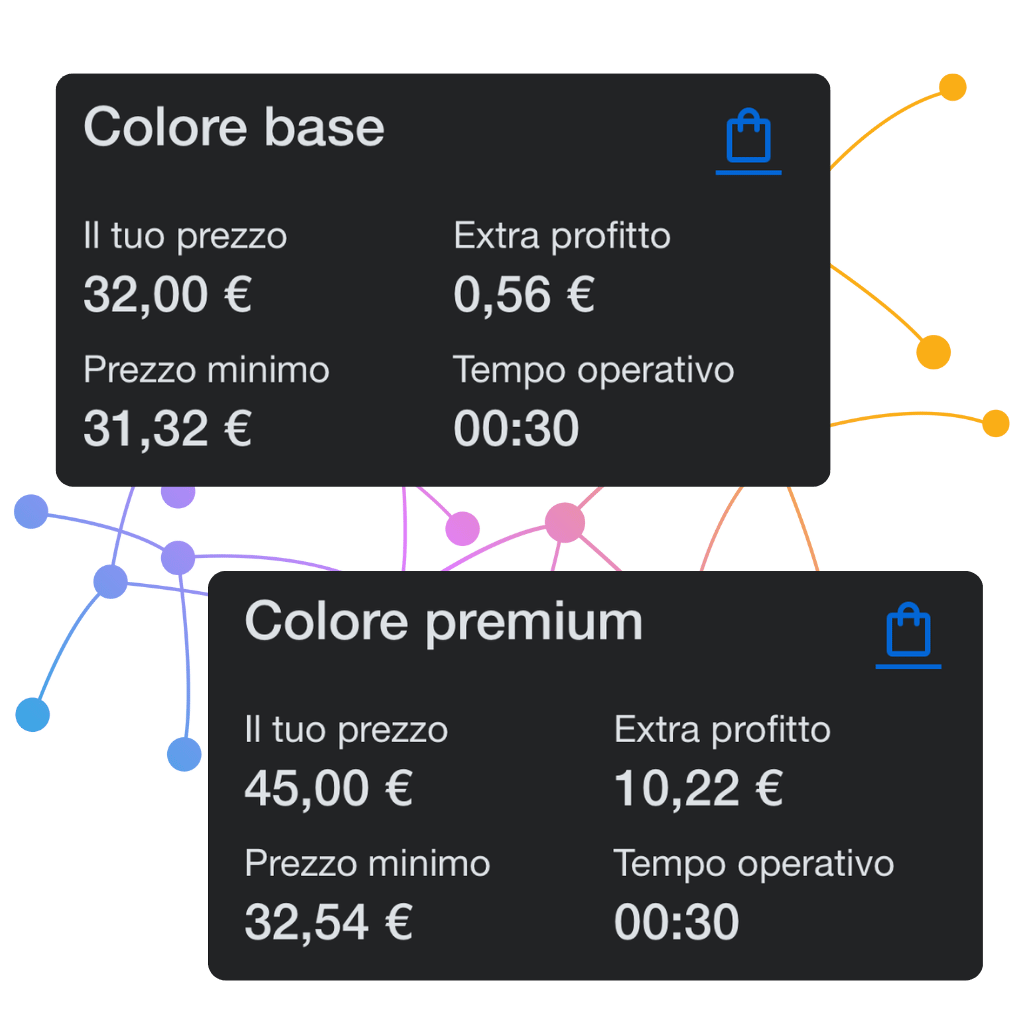The image size is (1024, 1024).
Task: Click the 10,22 € extra profit value
Action: pyautogui.click(x=698, y=789)
